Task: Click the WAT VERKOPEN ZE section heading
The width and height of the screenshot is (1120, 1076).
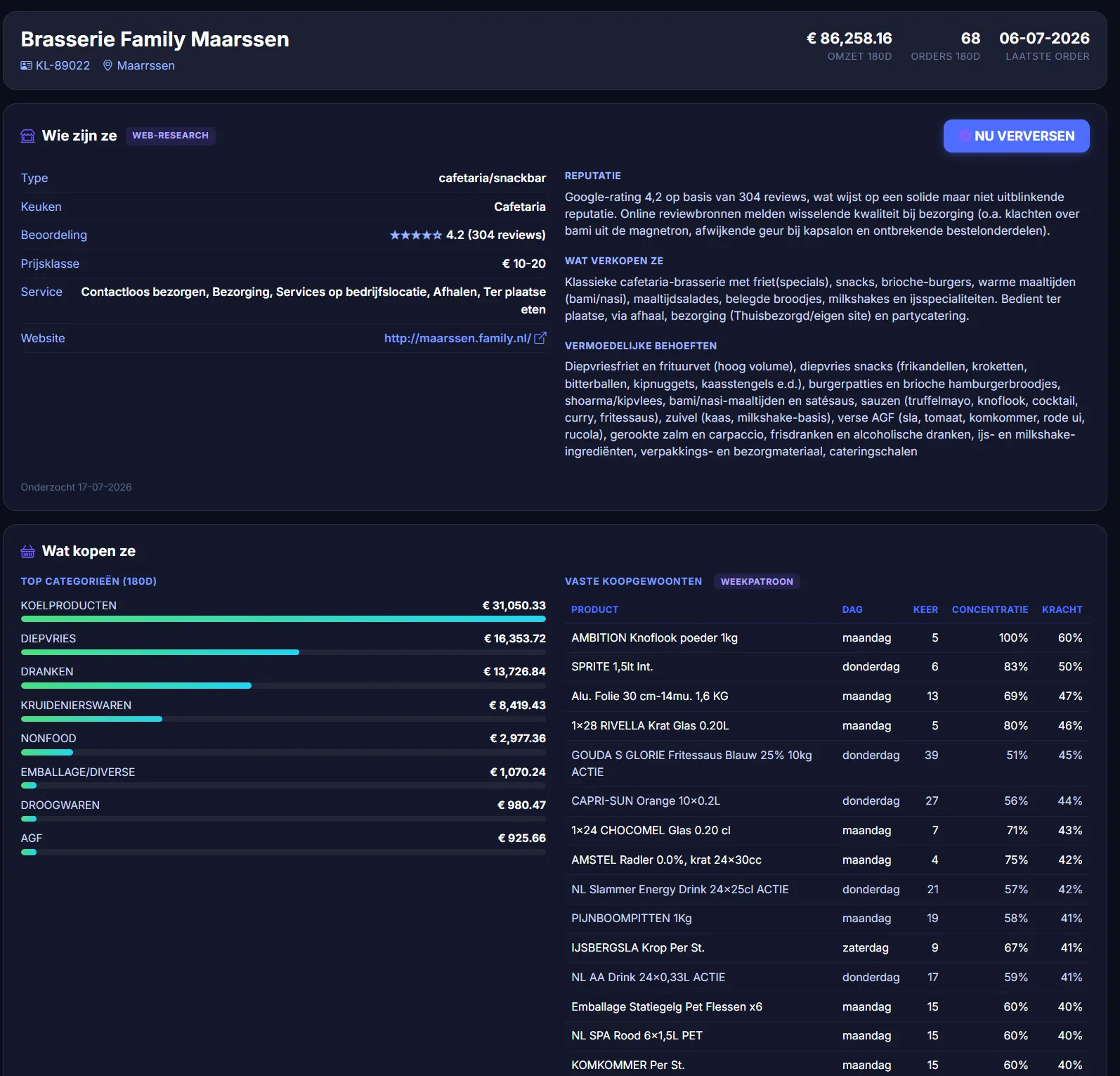Action: click(613, 261)
